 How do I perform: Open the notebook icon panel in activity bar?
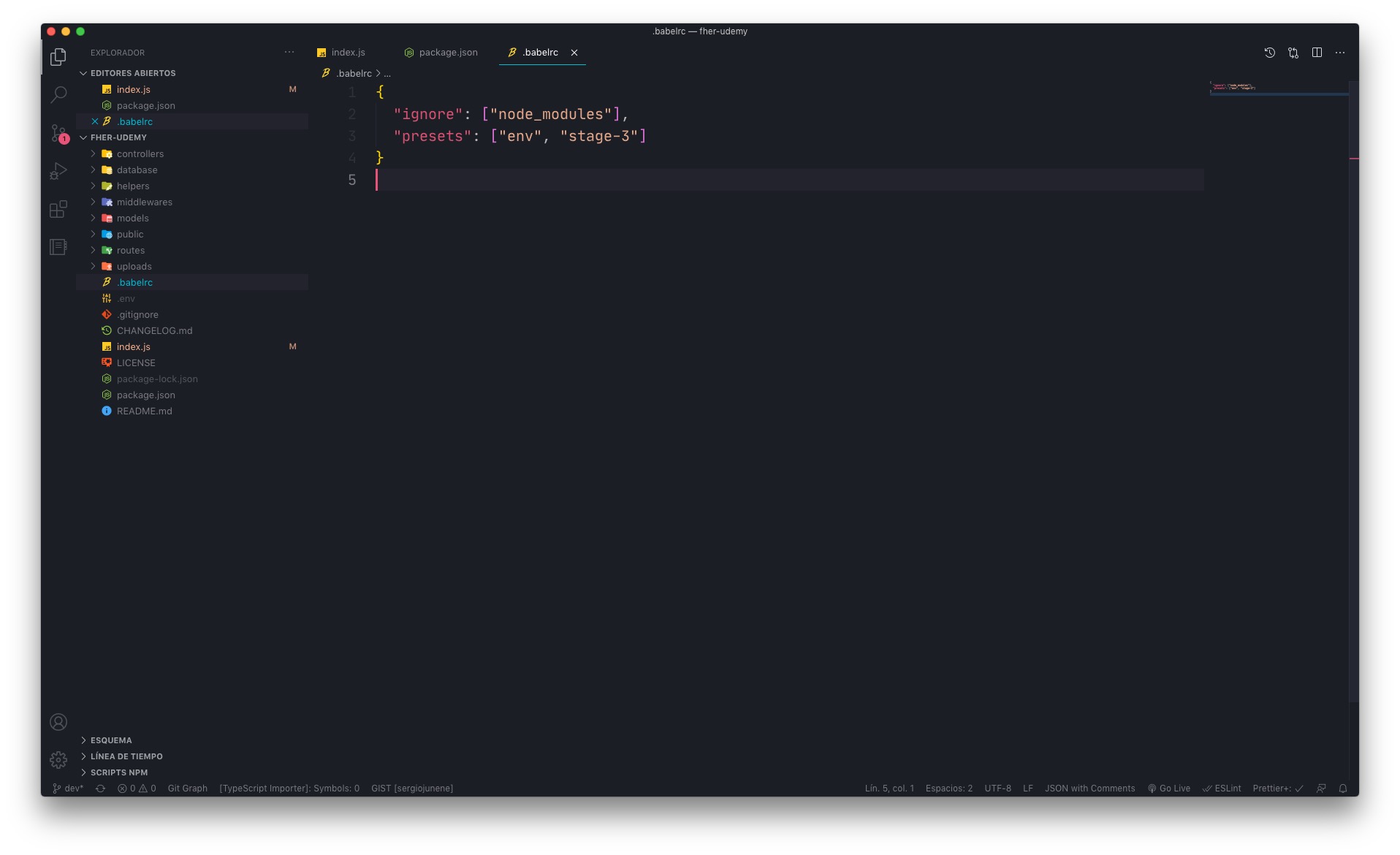(58, 247)
